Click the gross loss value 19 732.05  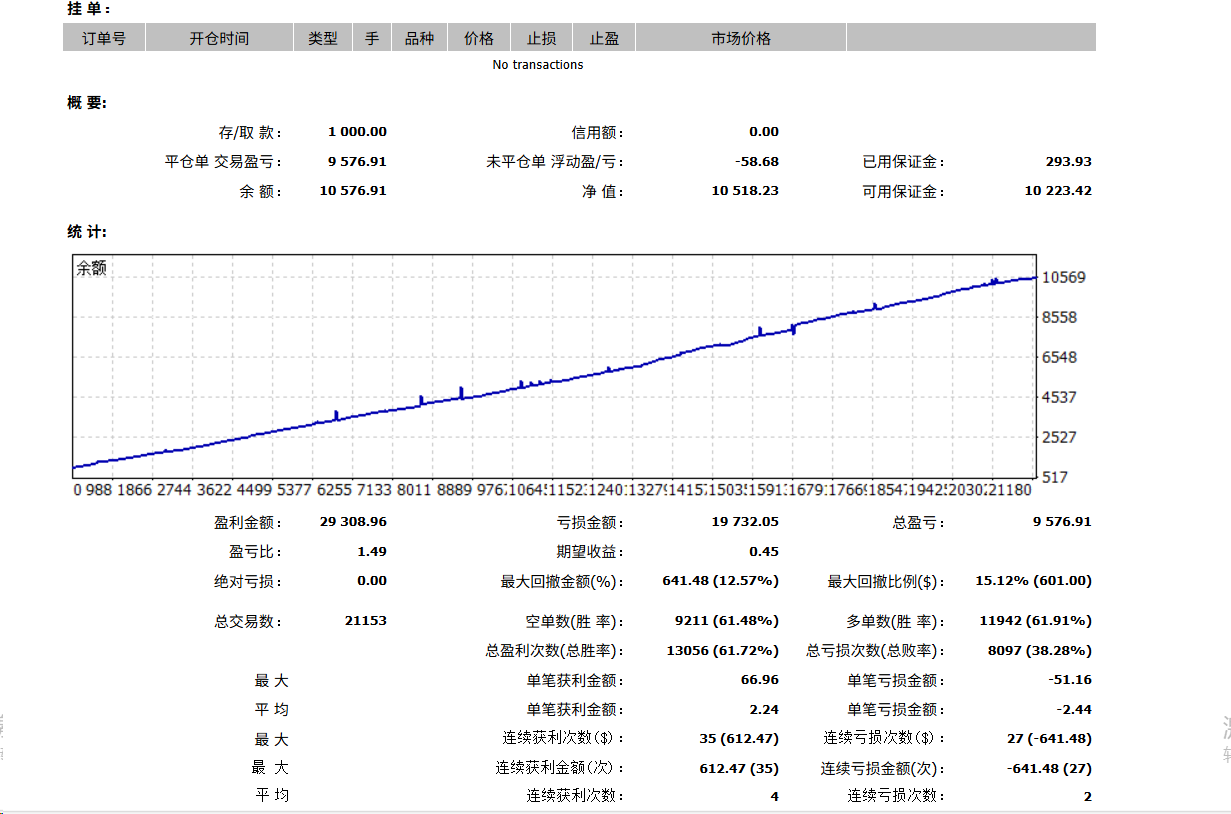tap(745, 521)
